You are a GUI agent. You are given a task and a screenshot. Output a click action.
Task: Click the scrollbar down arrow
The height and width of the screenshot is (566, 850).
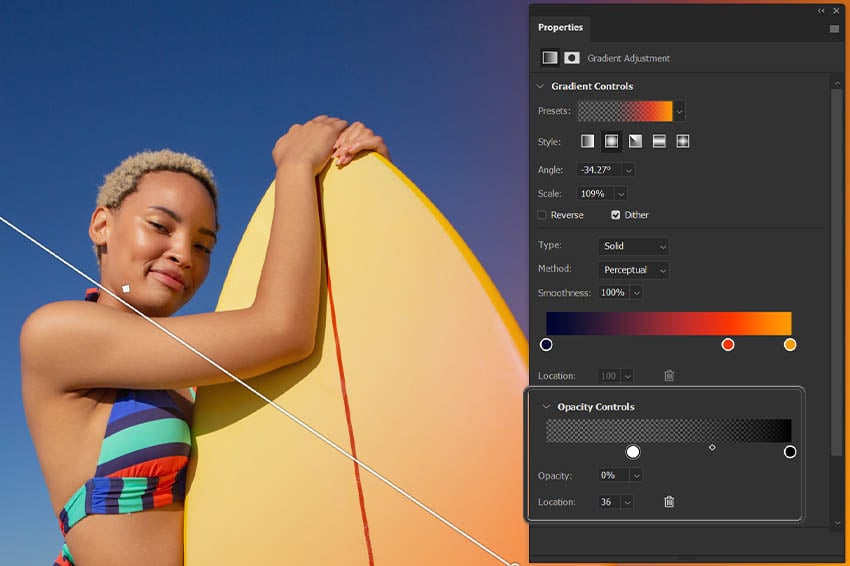pos(838,523)
